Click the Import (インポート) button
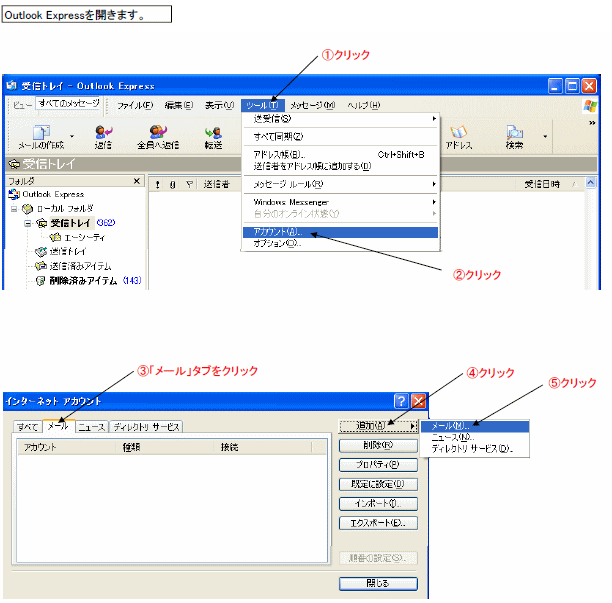 (x=378, y=503)
